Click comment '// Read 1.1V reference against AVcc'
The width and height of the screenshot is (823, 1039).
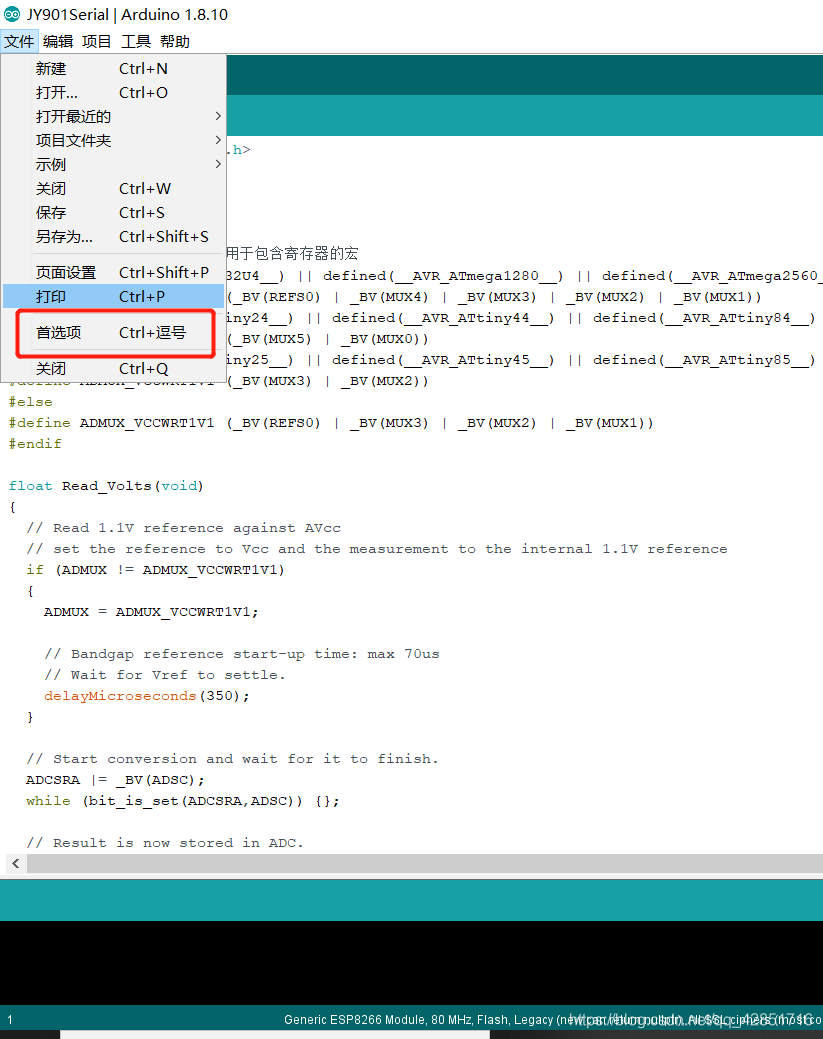click(184, 528)
